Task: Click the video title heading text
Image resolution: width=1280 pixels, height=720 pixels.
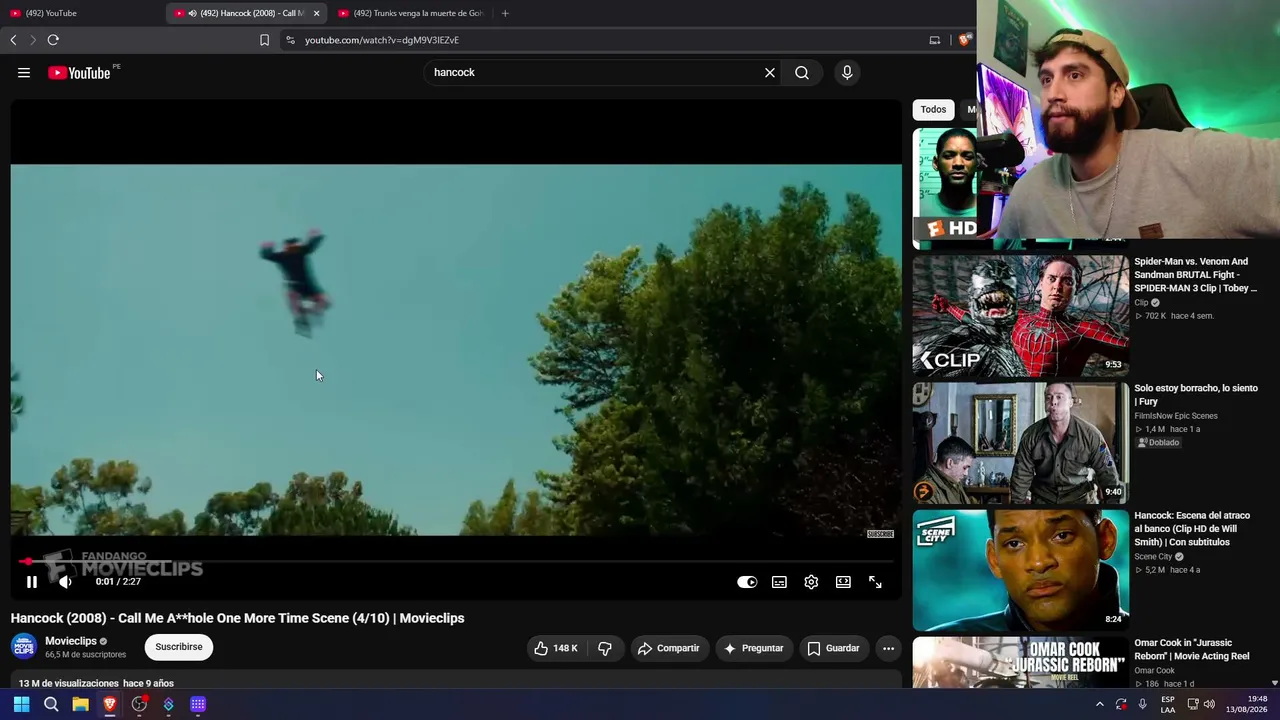Action: pos(238,618)
